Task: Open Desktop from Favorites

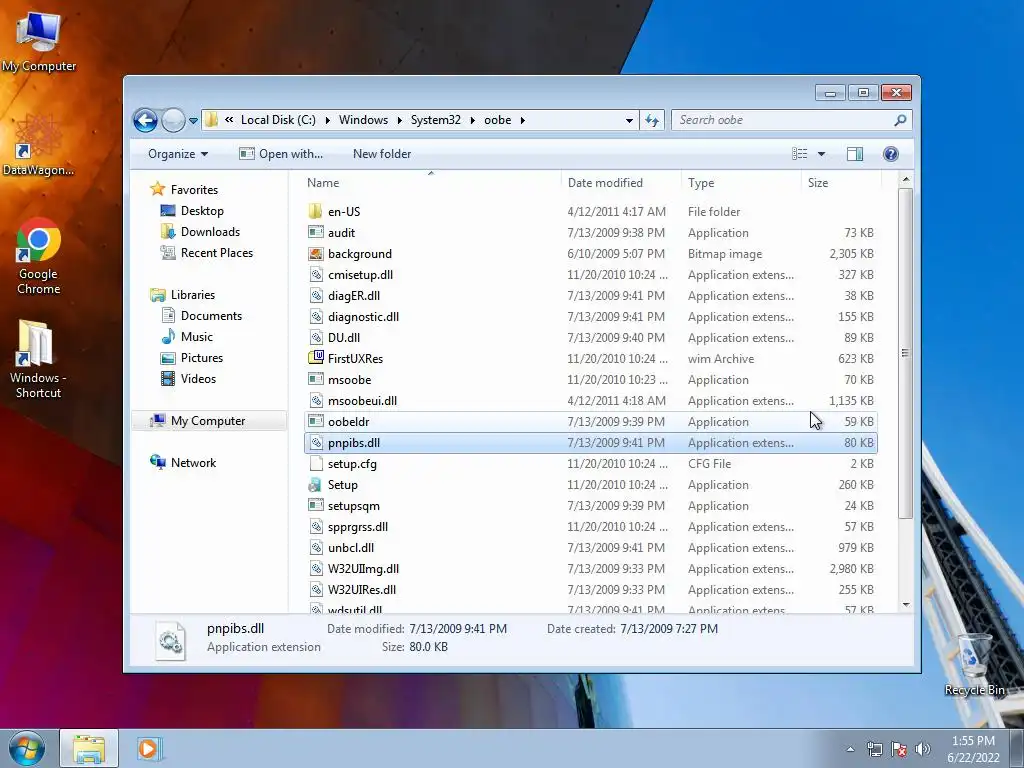Action: 202,211
